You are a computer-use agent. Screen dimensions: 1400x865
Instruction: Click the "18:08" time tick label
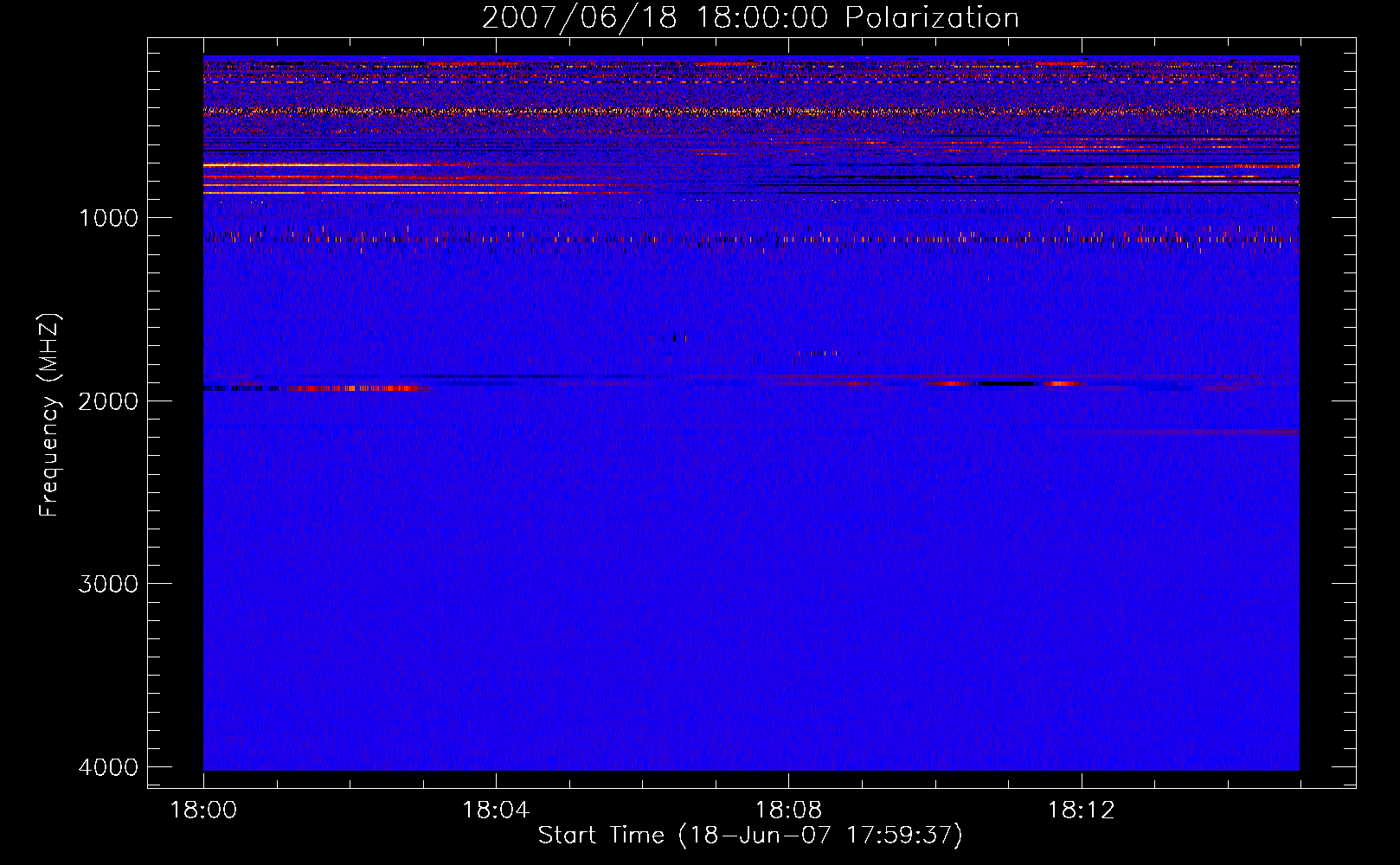coord(788,811)
